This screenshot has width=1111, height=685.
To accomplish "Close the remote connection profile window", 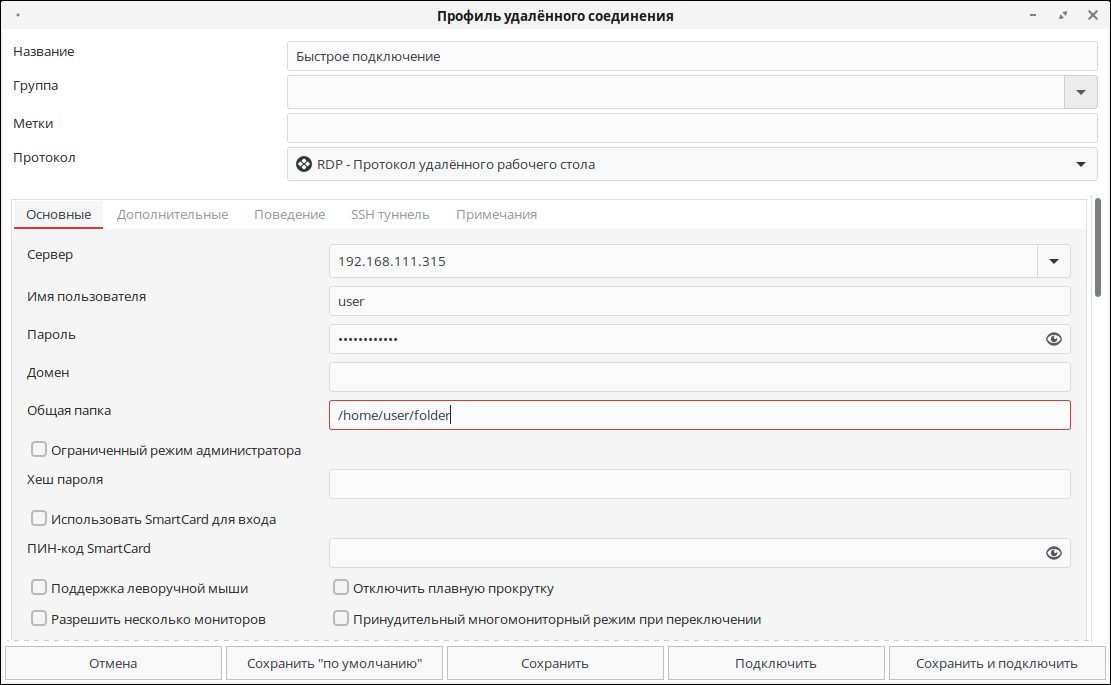I will point(1093,15).
